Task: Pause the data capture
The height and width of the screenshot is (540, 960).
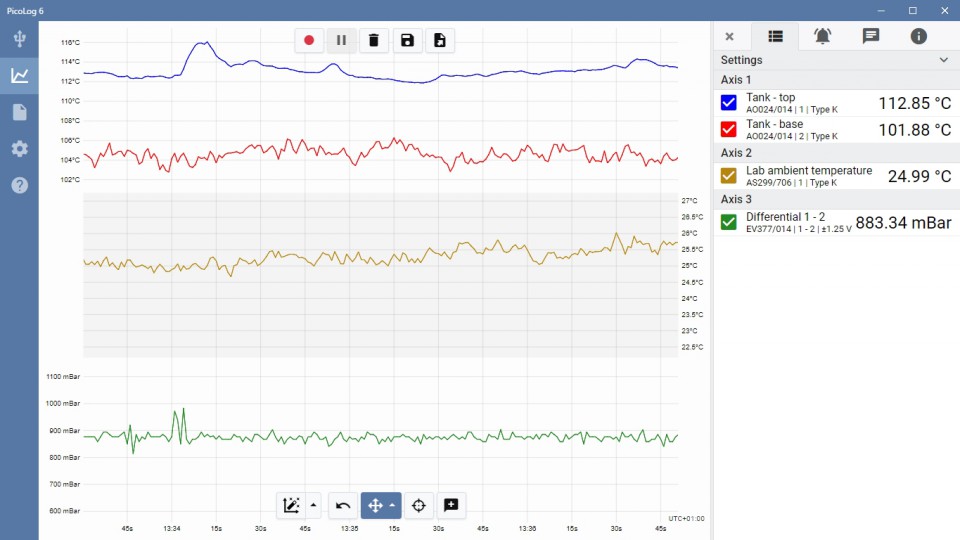Action: coord(341,40)
